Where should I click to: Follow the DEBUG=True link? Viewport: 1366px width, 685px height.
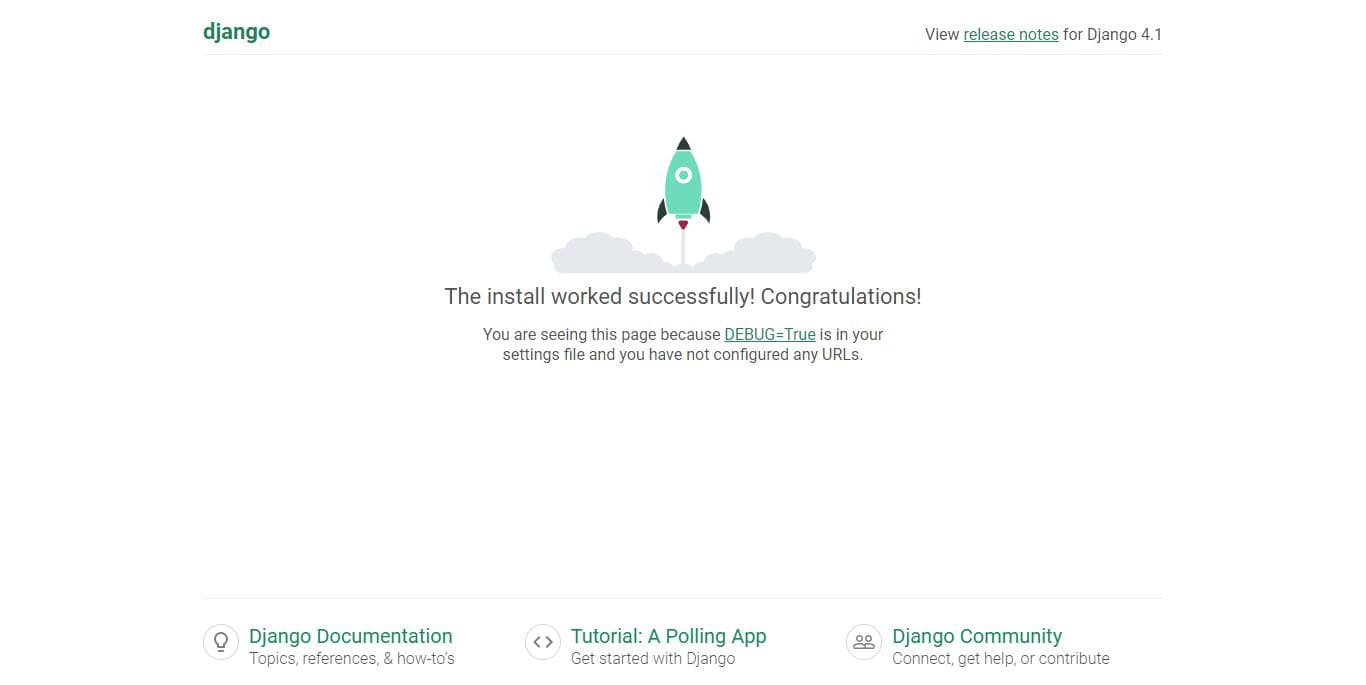coord(769,334)
